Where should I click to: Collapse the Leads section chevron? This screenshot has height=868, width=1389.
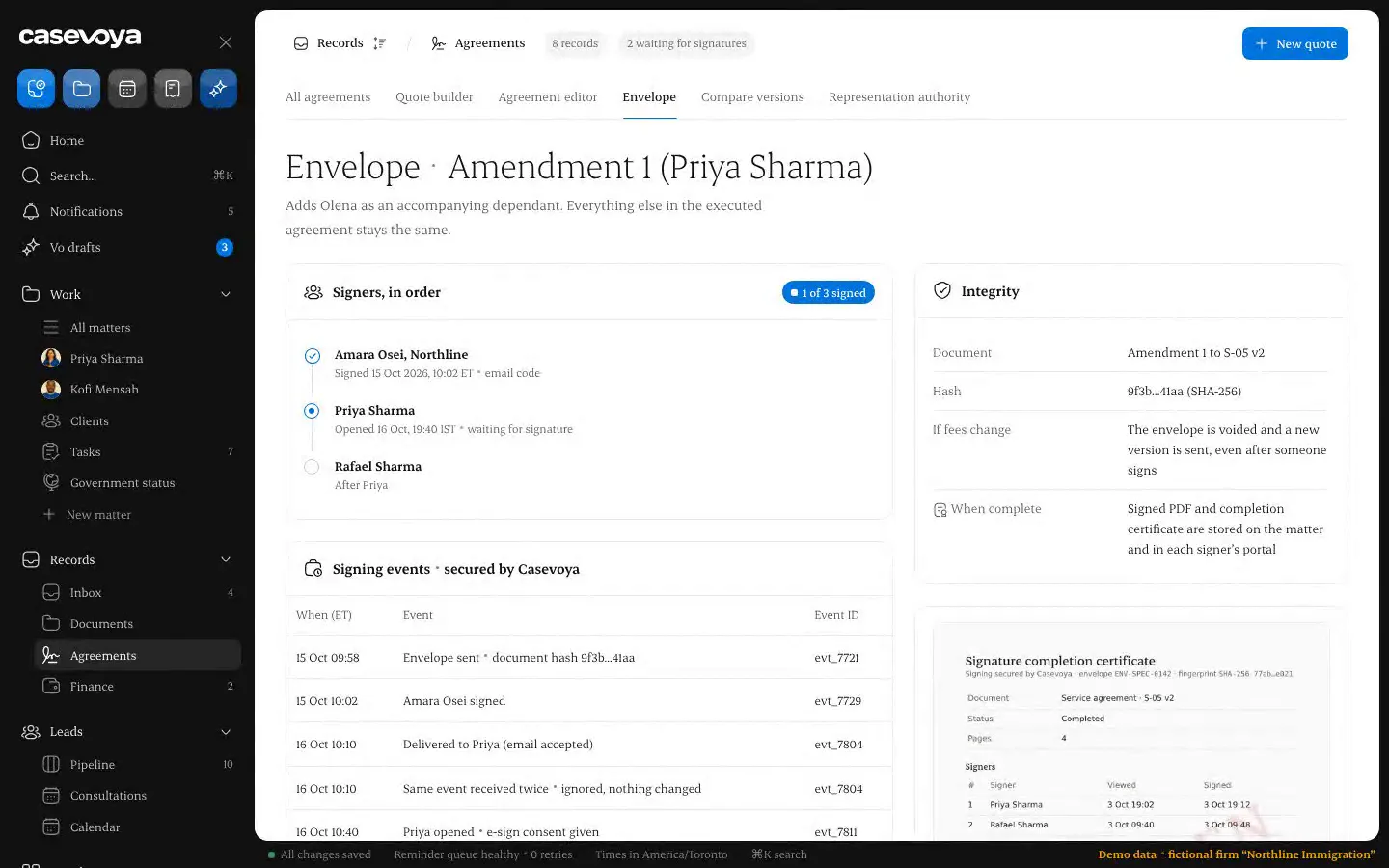point(226,732)
